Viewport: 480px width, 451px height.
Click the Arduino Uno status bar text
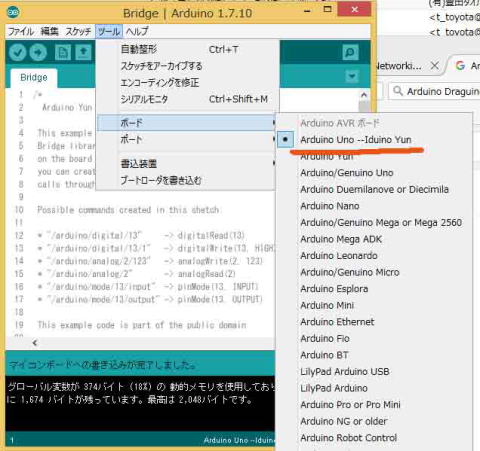(239, 440)
